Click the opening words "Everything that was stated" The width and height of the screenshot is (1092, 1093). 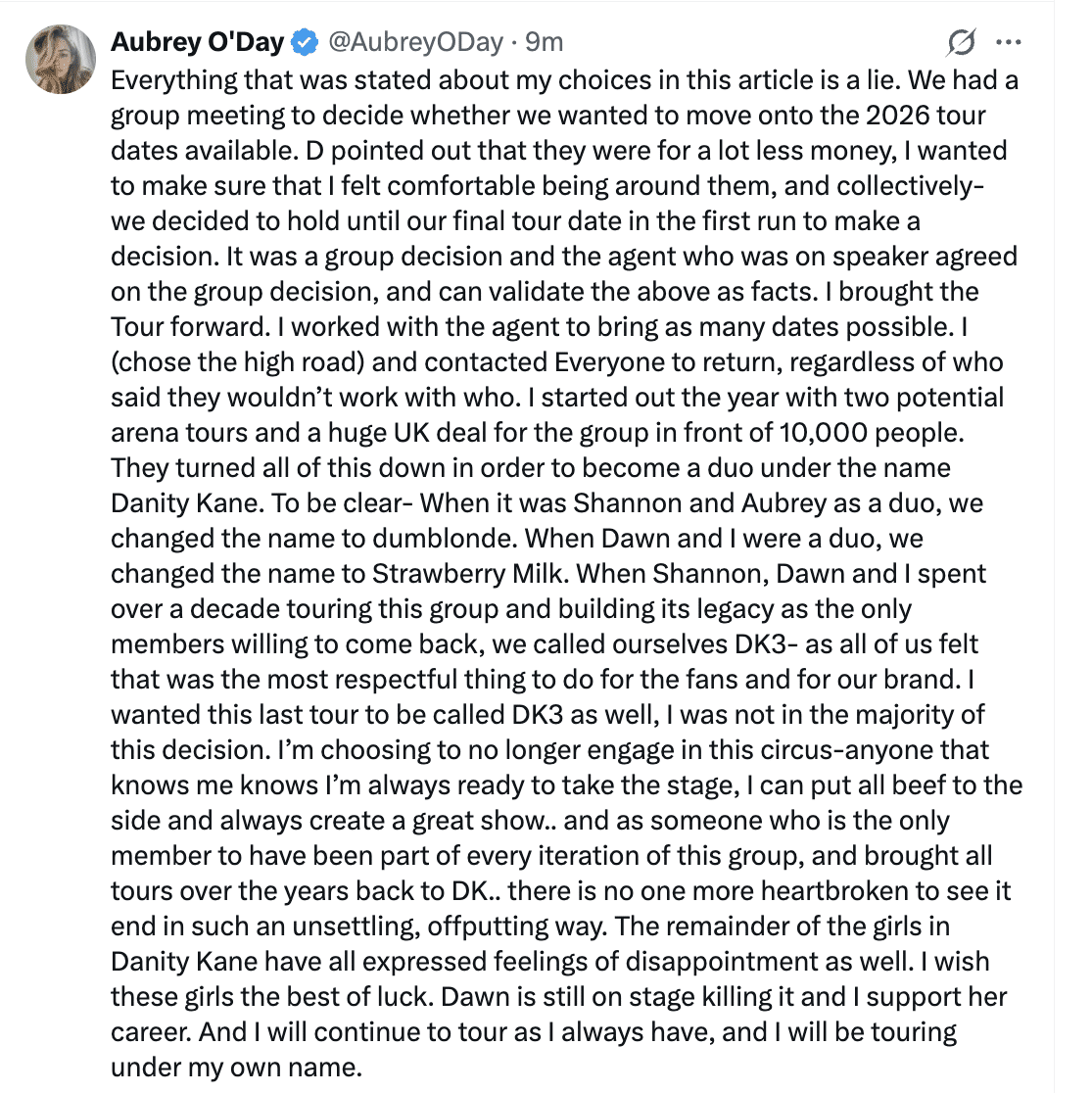pos(233,79)
